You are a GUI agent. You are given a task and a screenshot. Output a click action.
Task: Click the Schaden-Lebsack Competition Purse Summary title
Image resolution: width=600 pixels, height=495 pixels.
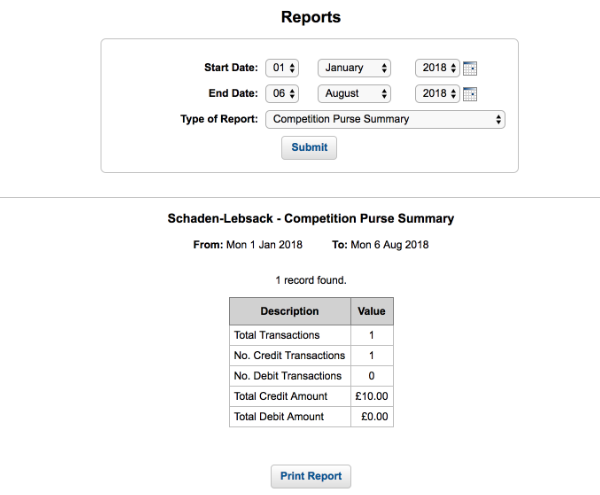point(311,218)
